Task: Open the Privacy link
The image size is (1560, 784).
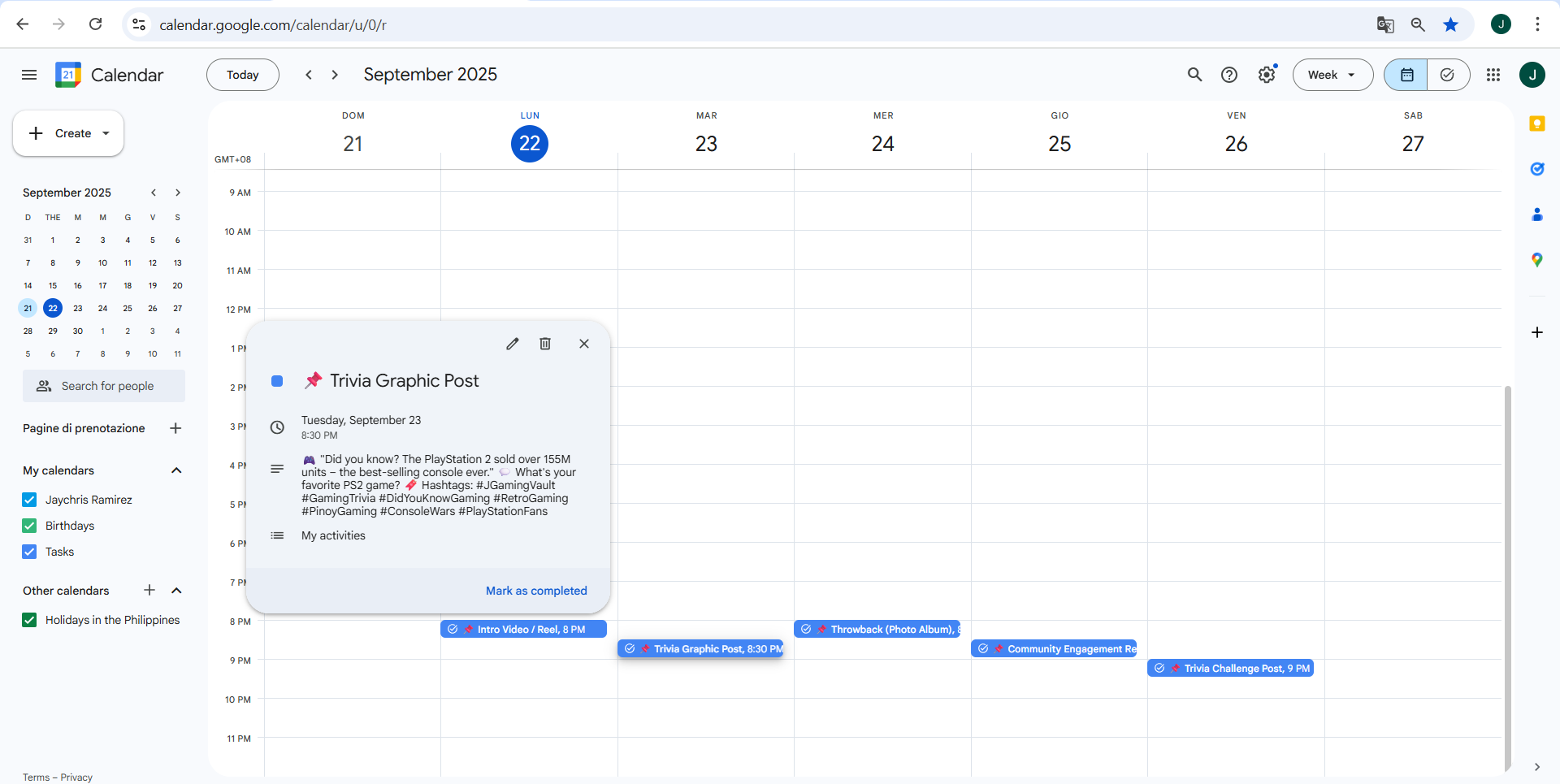Action: click(x=76, y=778)
